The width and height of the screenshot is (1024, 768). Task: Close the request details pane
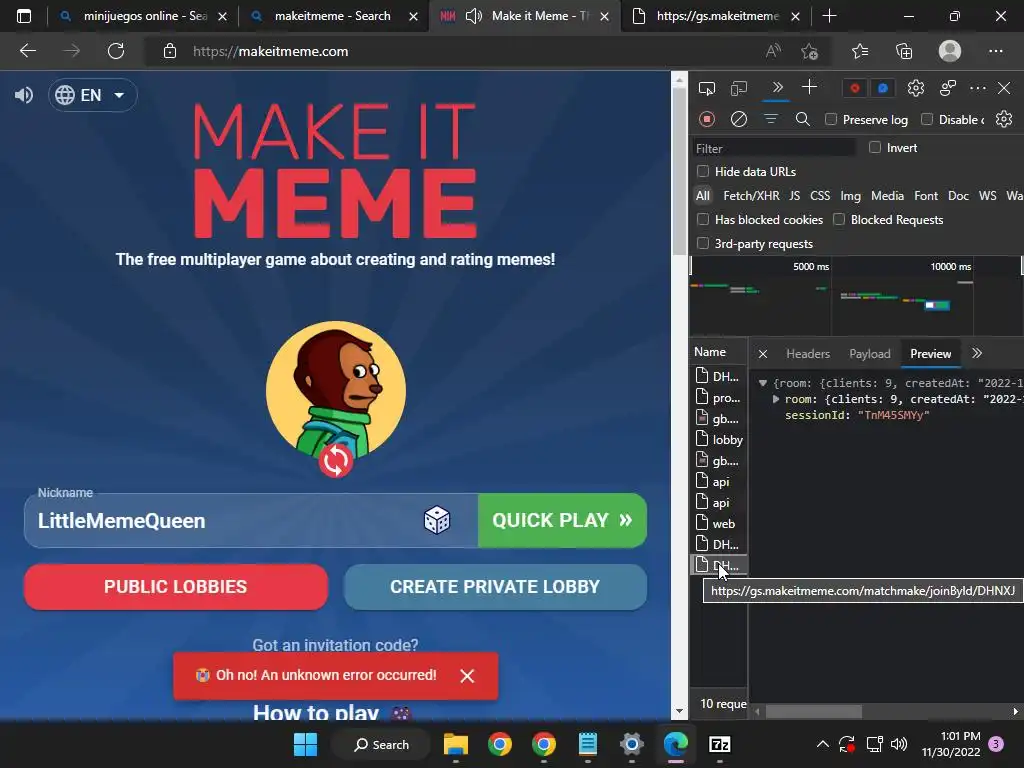pyautogui.click(x=762, y=353)
